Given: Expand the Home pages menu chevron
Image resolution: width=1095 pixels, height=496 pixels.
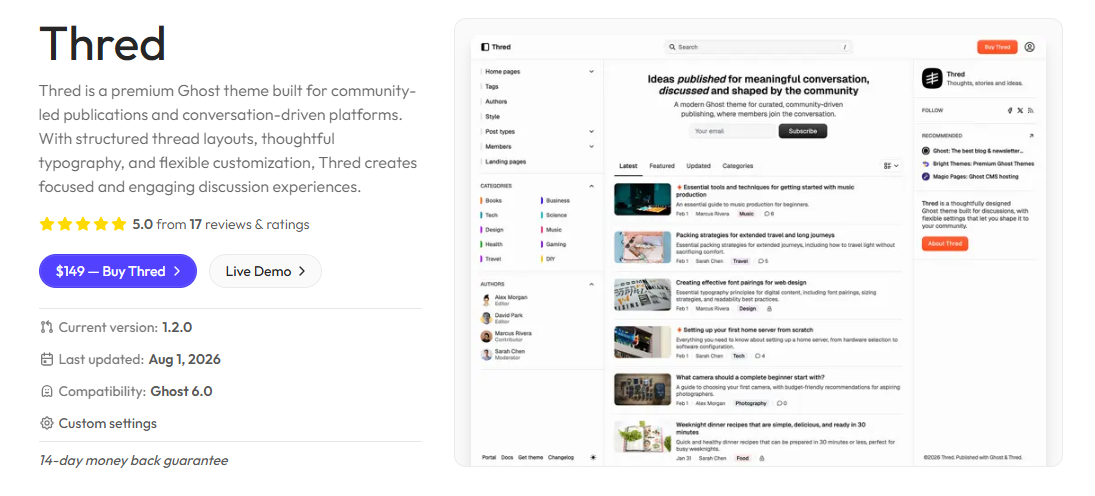Looking at the screenshot, I should coord(591,71).
